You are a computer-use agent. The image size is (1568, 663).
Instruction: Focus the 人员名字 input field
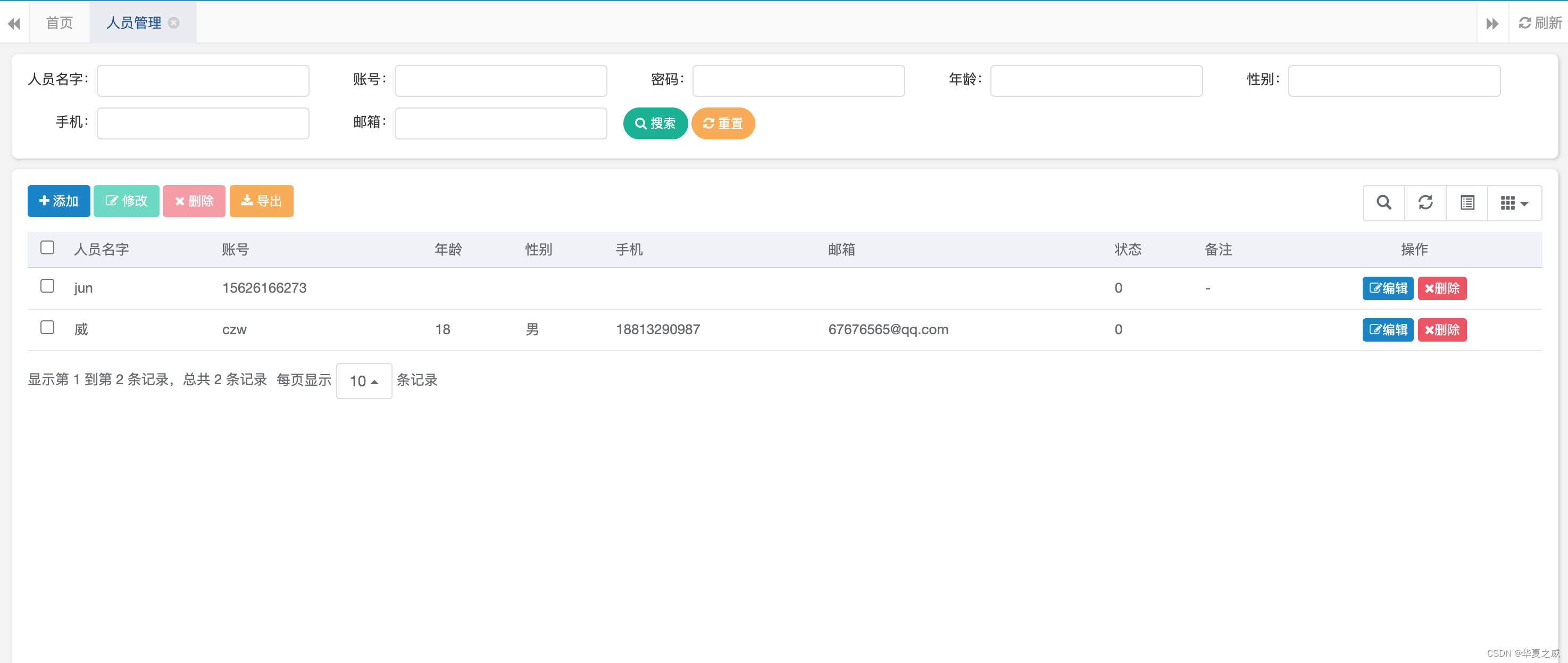[203, 81]
